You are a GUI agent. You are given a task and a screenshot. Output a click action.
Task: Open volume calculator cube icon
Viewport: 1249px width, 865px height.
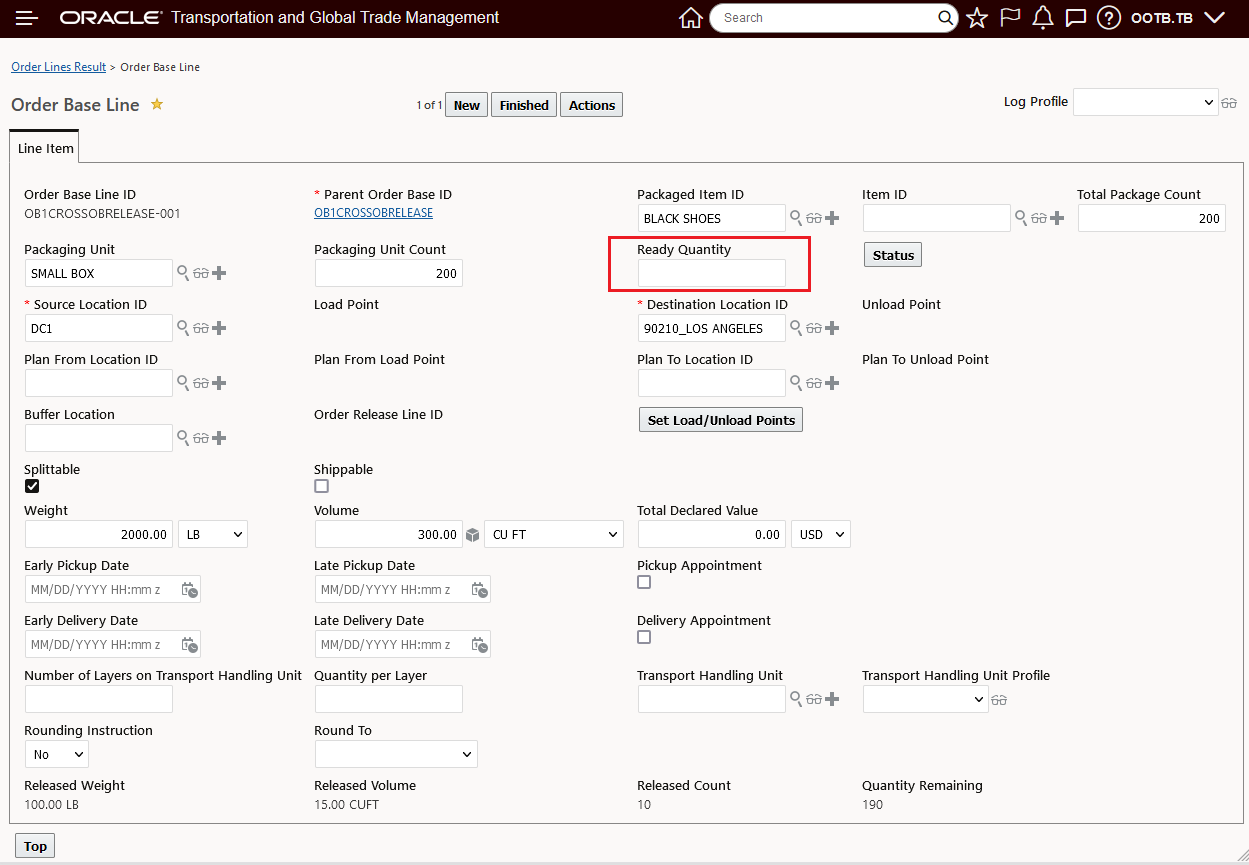pos(473,535)
